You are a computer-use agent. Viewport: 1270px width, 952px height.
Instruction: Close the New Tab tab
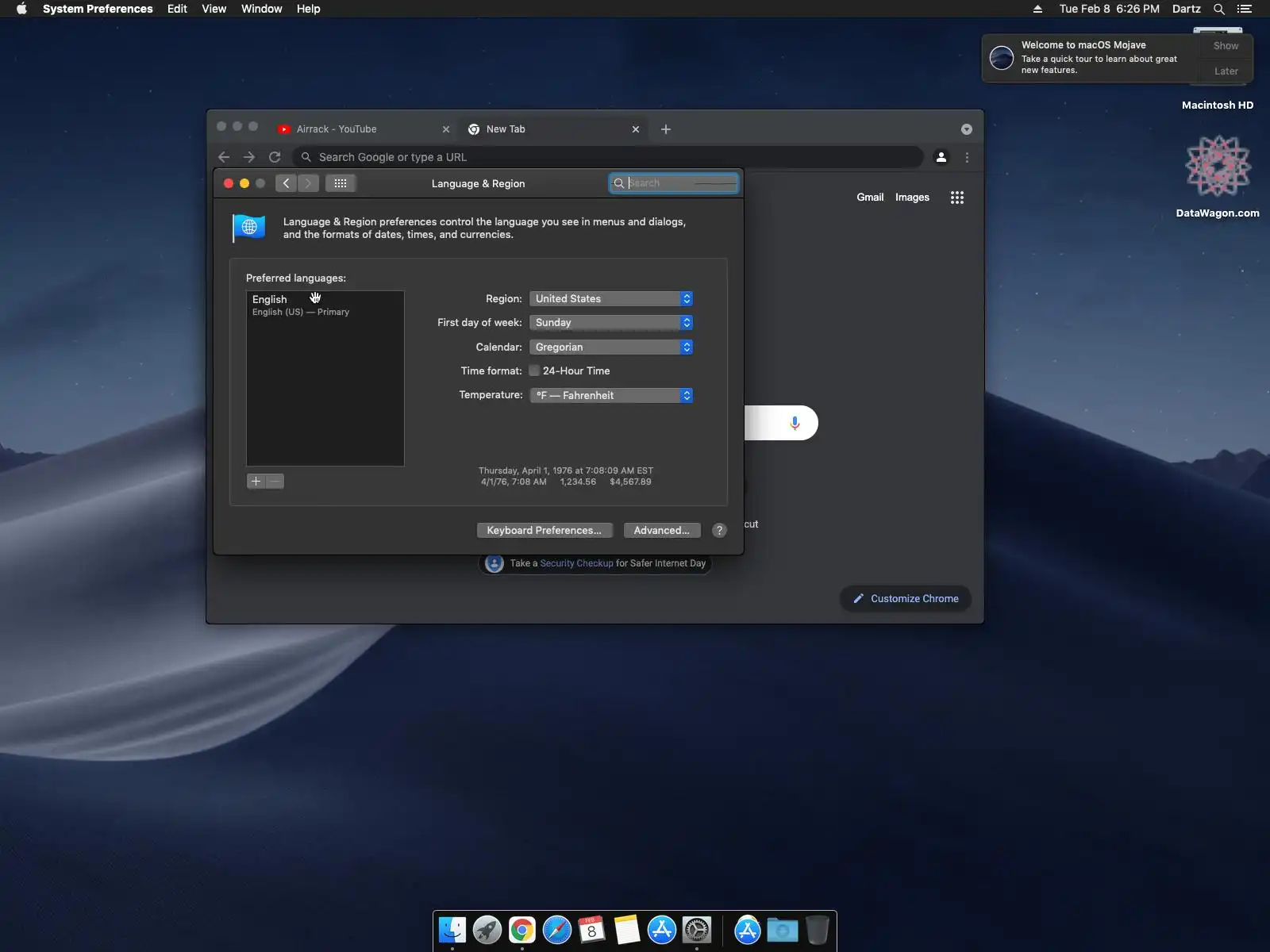tap(636, 129)
